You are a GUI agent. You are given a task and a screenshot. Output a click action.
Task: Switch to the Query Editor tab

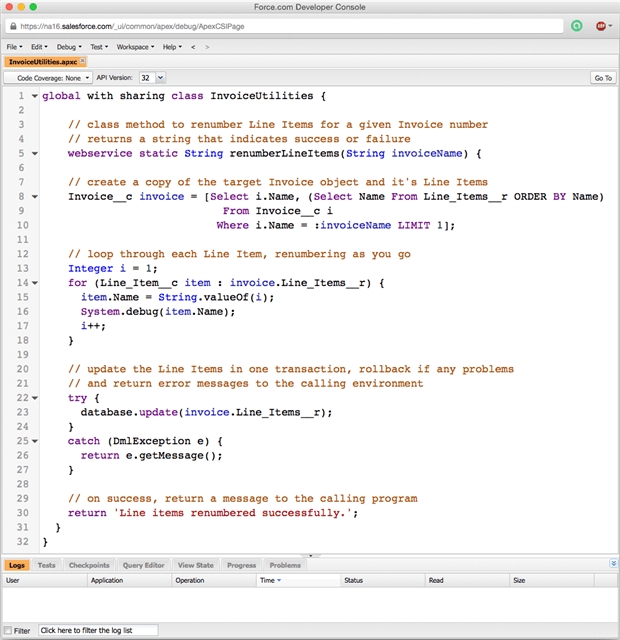pos(143,565)
